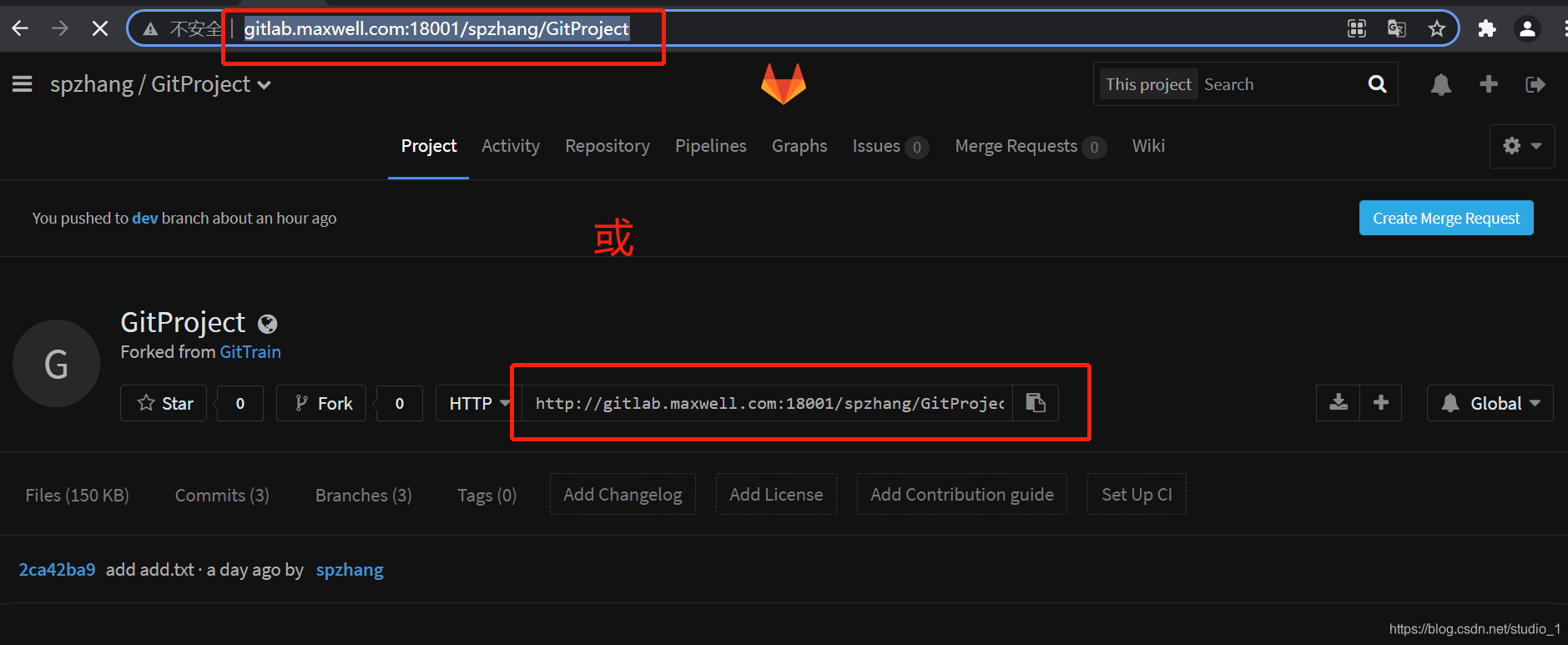Click Add Contribution guide
The image size is (1568, 645).
pyautogui.click(x=962, y=494)
